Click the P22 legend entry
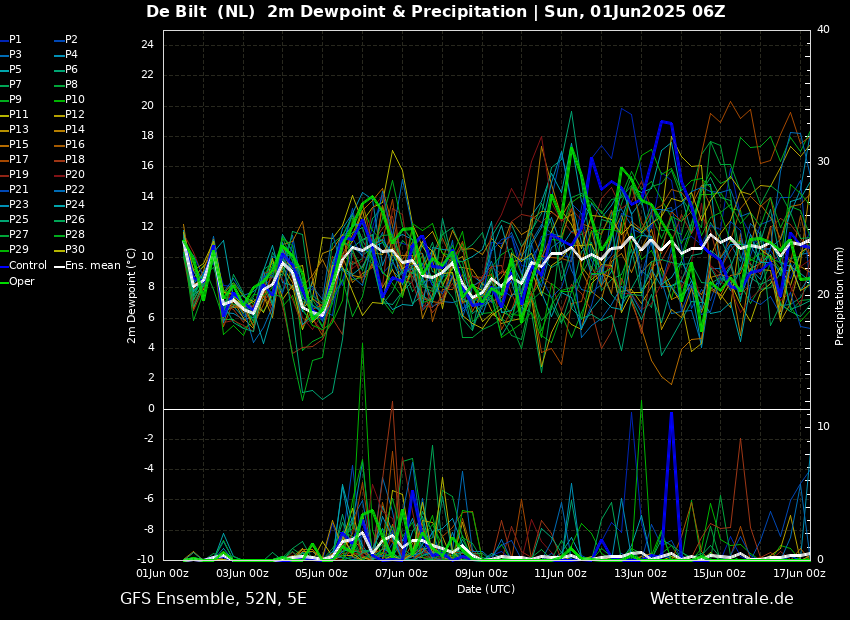 tap(69, 189)
